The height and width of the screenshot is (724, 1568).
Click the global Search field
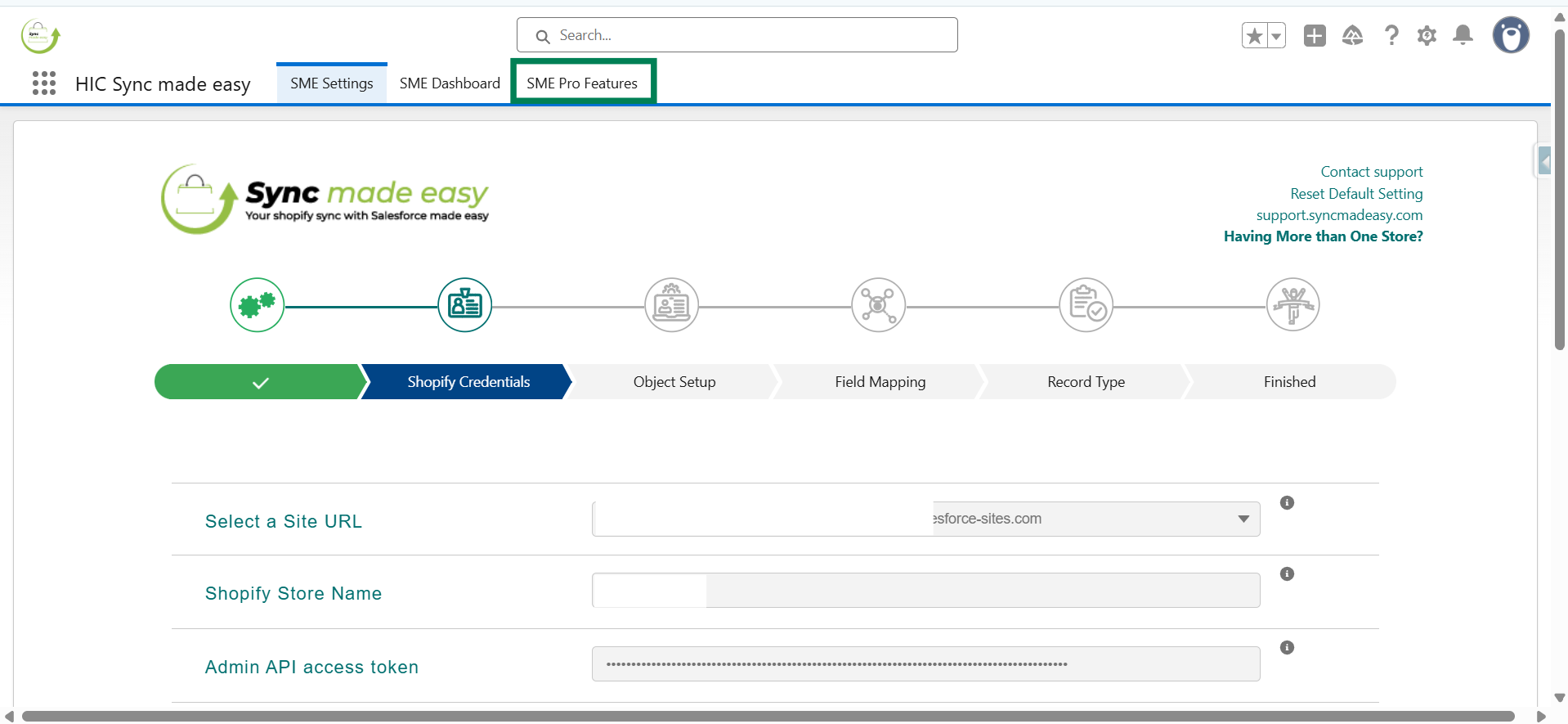click(737, 35)
